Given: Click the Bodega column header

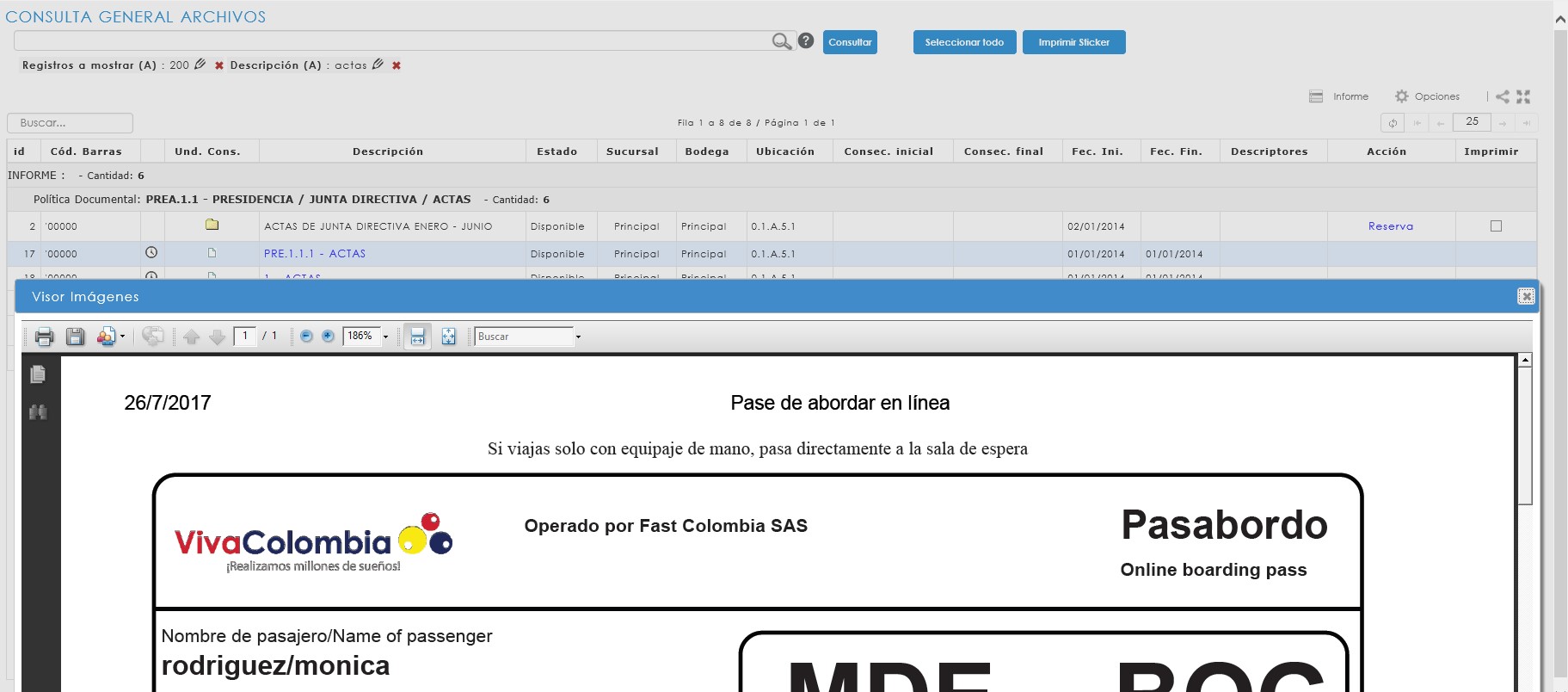Looking at the screenshot, I should [x=710, y=151].
